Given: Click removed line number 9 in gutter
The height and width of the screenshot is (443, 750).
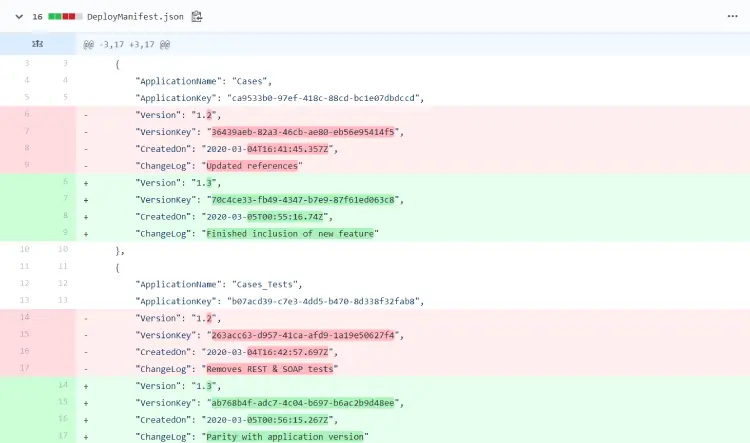Looking at the screenshot, I should (27, 165).
